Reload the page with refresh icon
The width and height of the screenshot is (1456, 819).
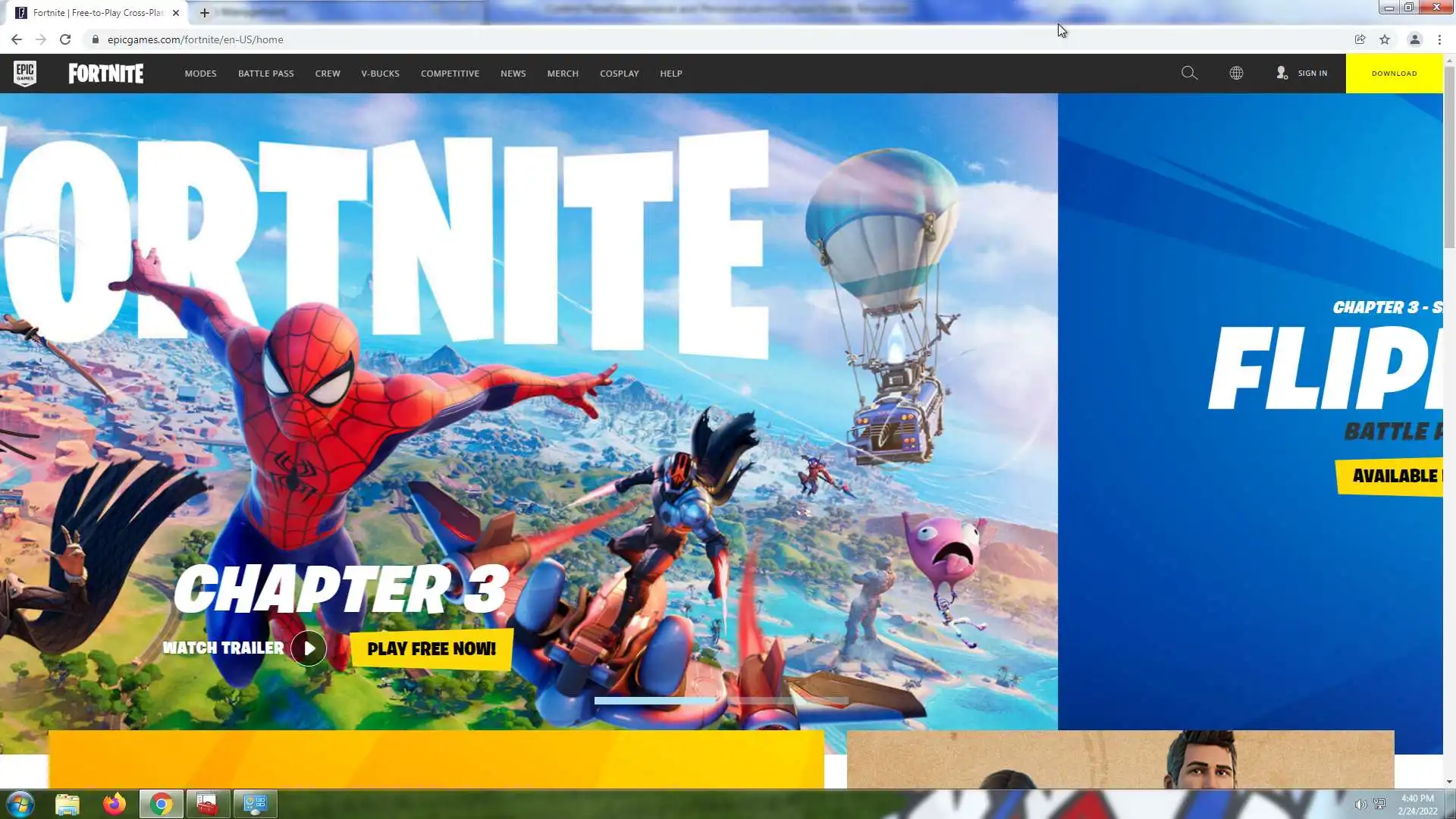(65, 39)
